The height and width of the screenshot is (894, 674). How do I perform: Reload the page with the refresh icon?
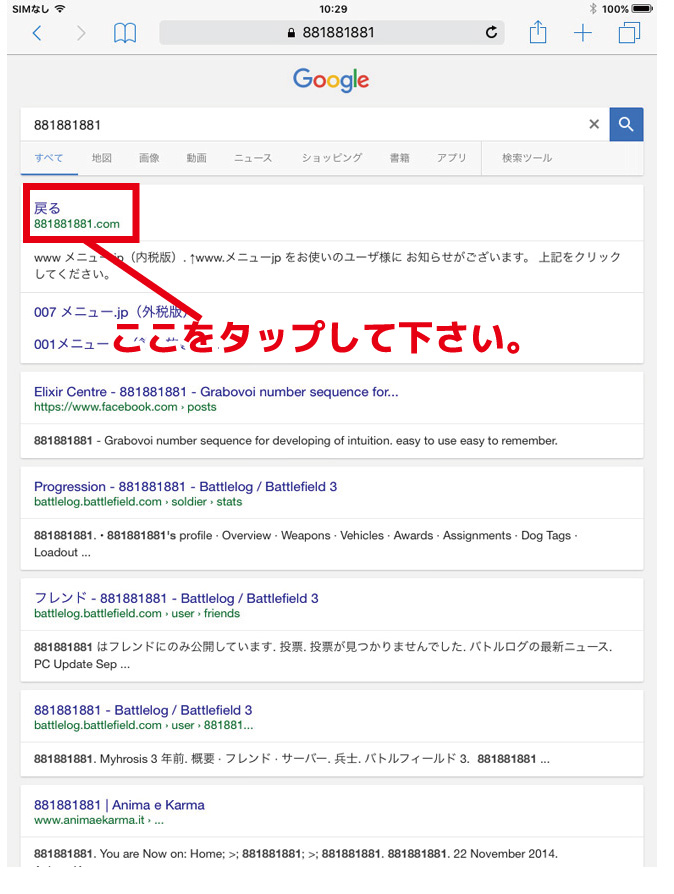[x=492, y=32]
